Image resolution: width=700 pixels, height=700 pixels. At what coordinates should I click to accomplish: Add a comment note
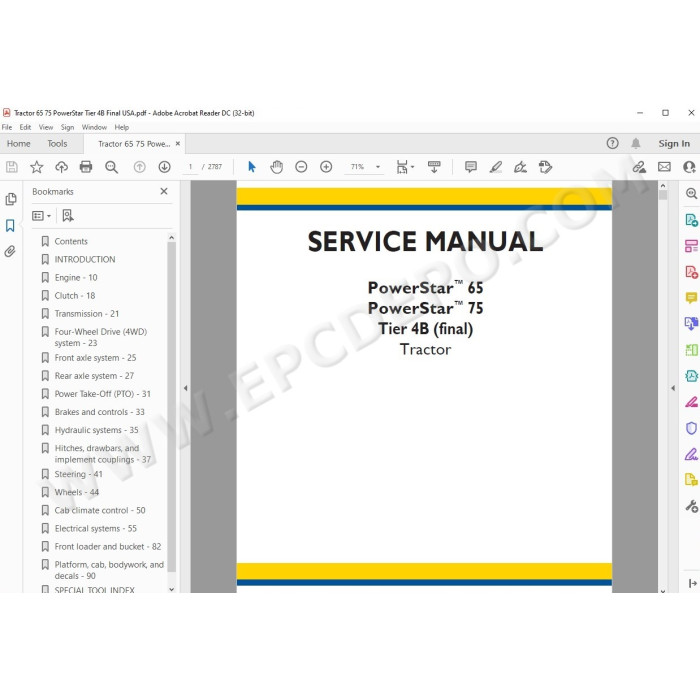point(471,167)
